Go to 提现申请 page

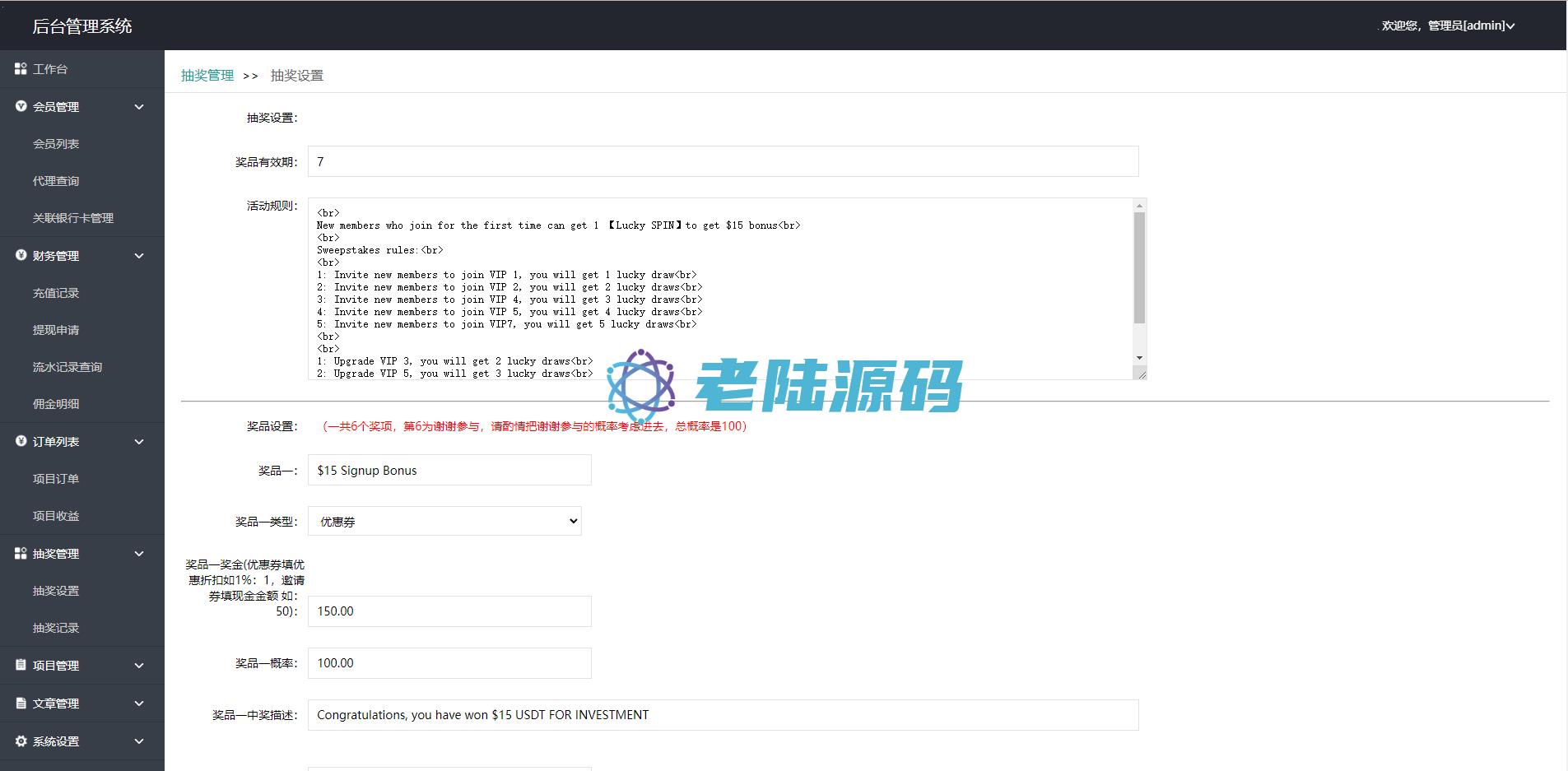[56, 330]
